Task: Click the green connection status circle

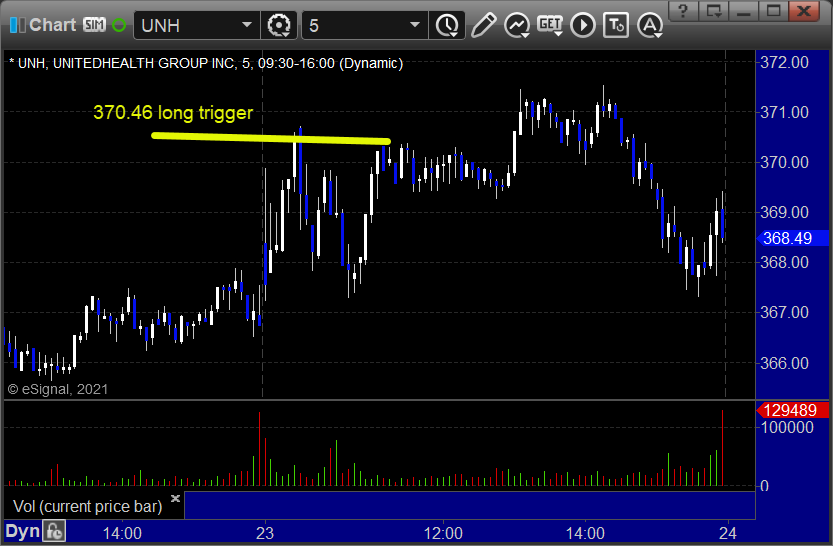Action: (x=120, y=25)
